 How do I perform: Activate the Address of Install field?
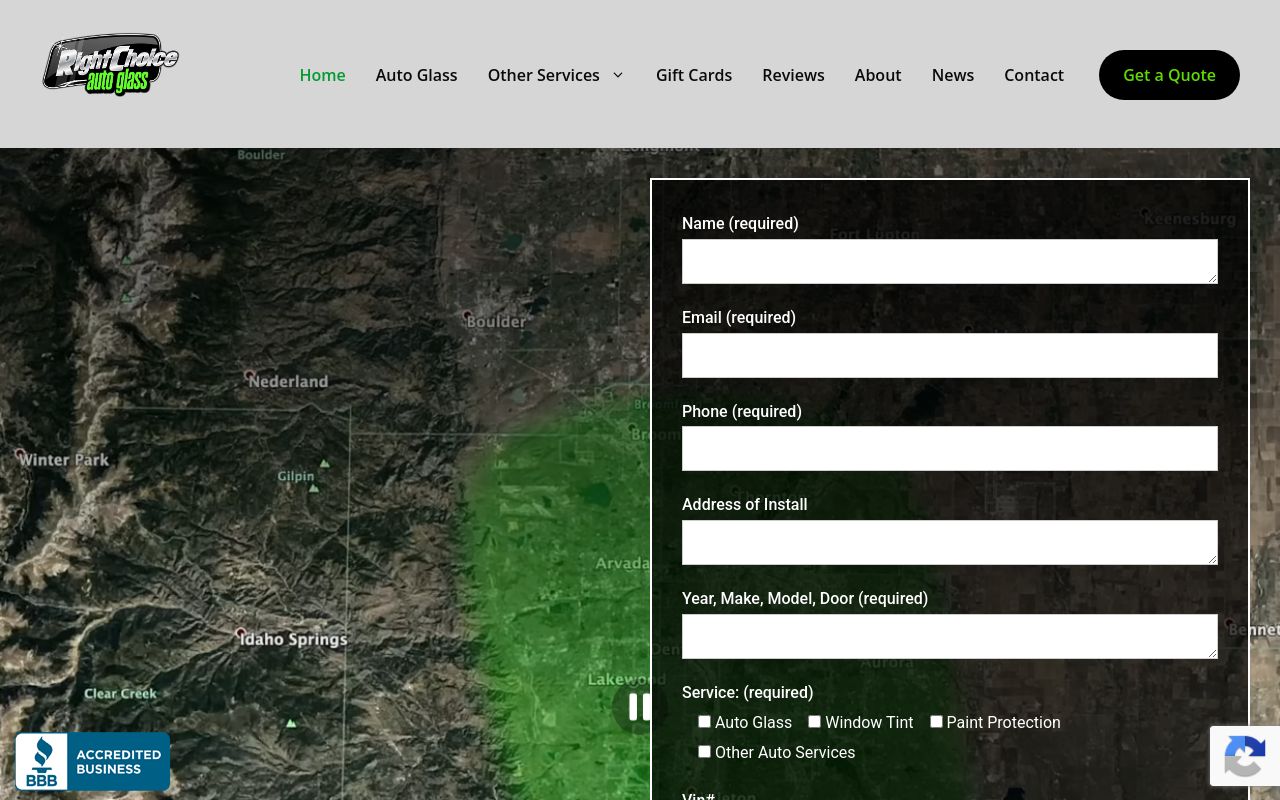point(950,542)
